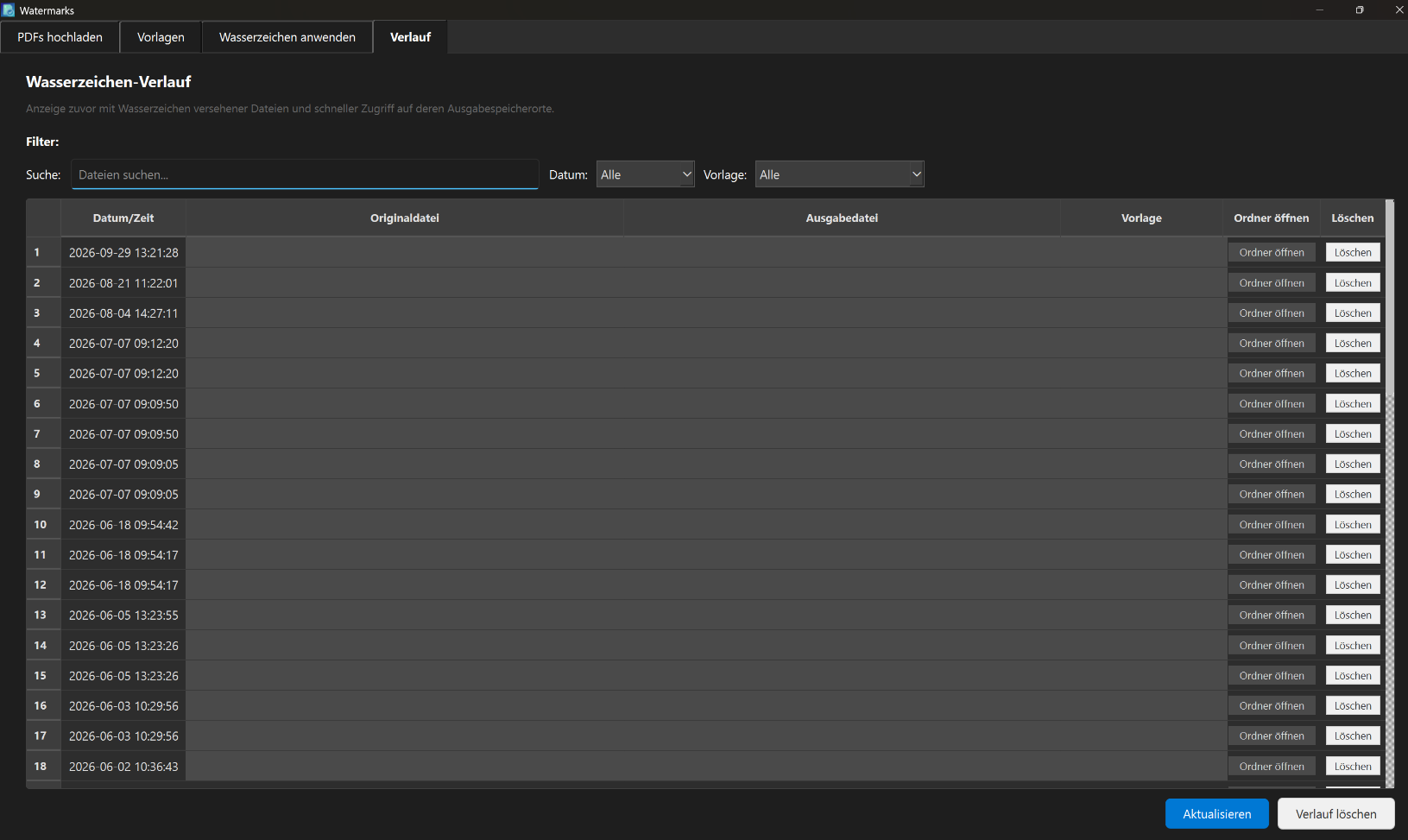The width and height of the screenshot is (1408, 840).
Task: Sort by the Datum/Zeit column header
Action: click(x=123, y=218)
